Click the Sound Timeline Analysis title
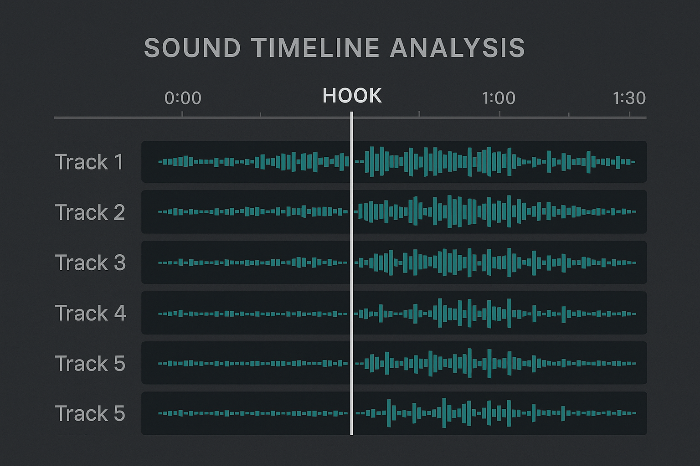 (334, 48)
